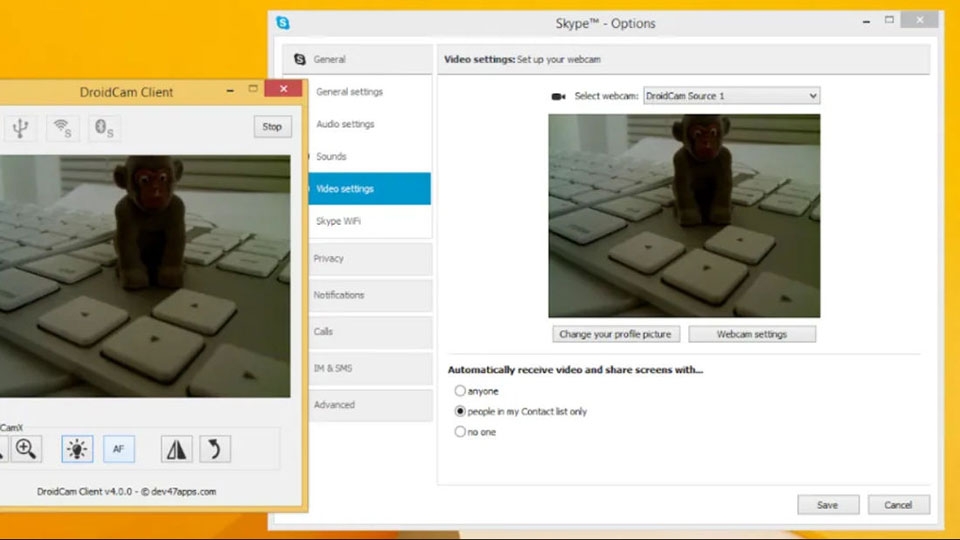This screenshot has height=540, width=960.
Task: Rotate the video with the rotate icon
Action: [215, 449]
